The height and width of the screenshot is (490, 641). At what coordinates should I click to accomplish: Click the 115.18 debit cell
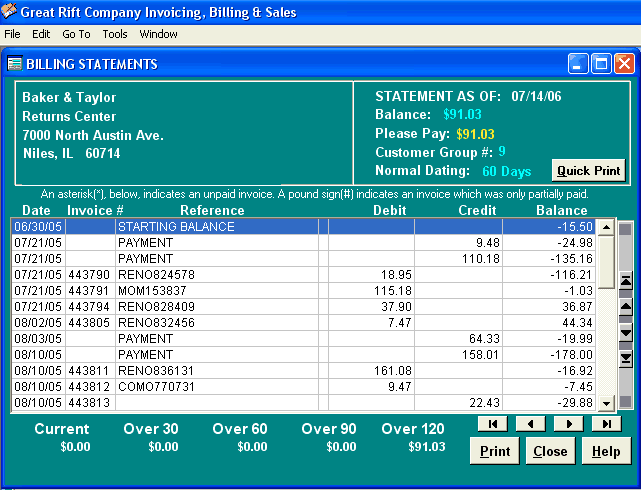(371, 291)
